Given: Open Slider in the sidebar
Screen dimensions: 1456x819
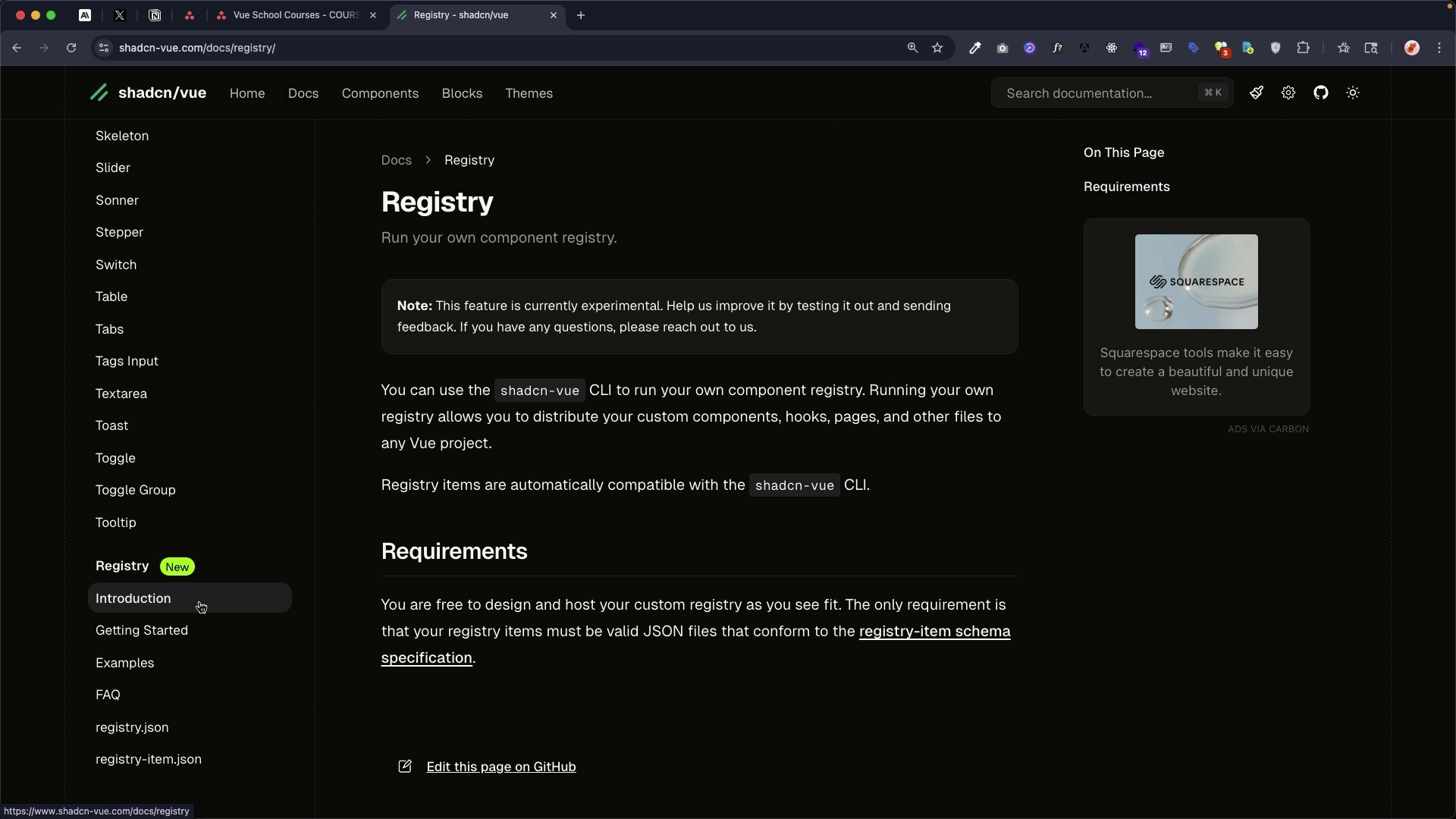Looking at the screenshot, I should pyautogui.click(x=113, y=168).
